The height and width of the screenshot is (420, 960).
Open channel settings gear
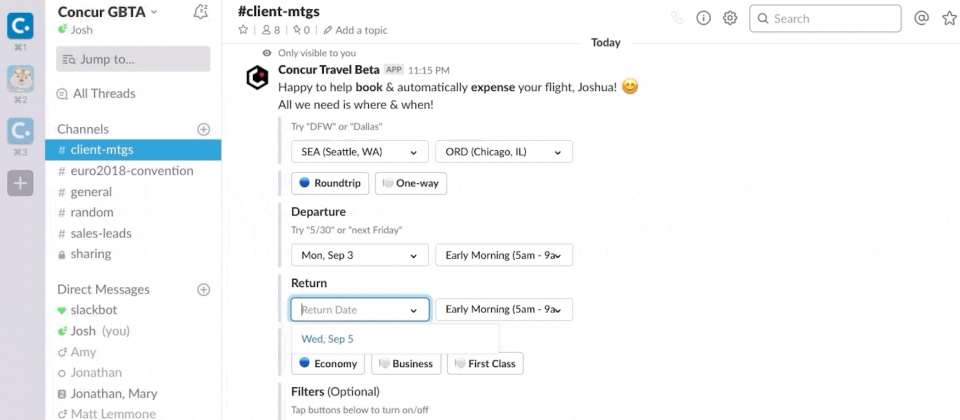coord(730,18)
